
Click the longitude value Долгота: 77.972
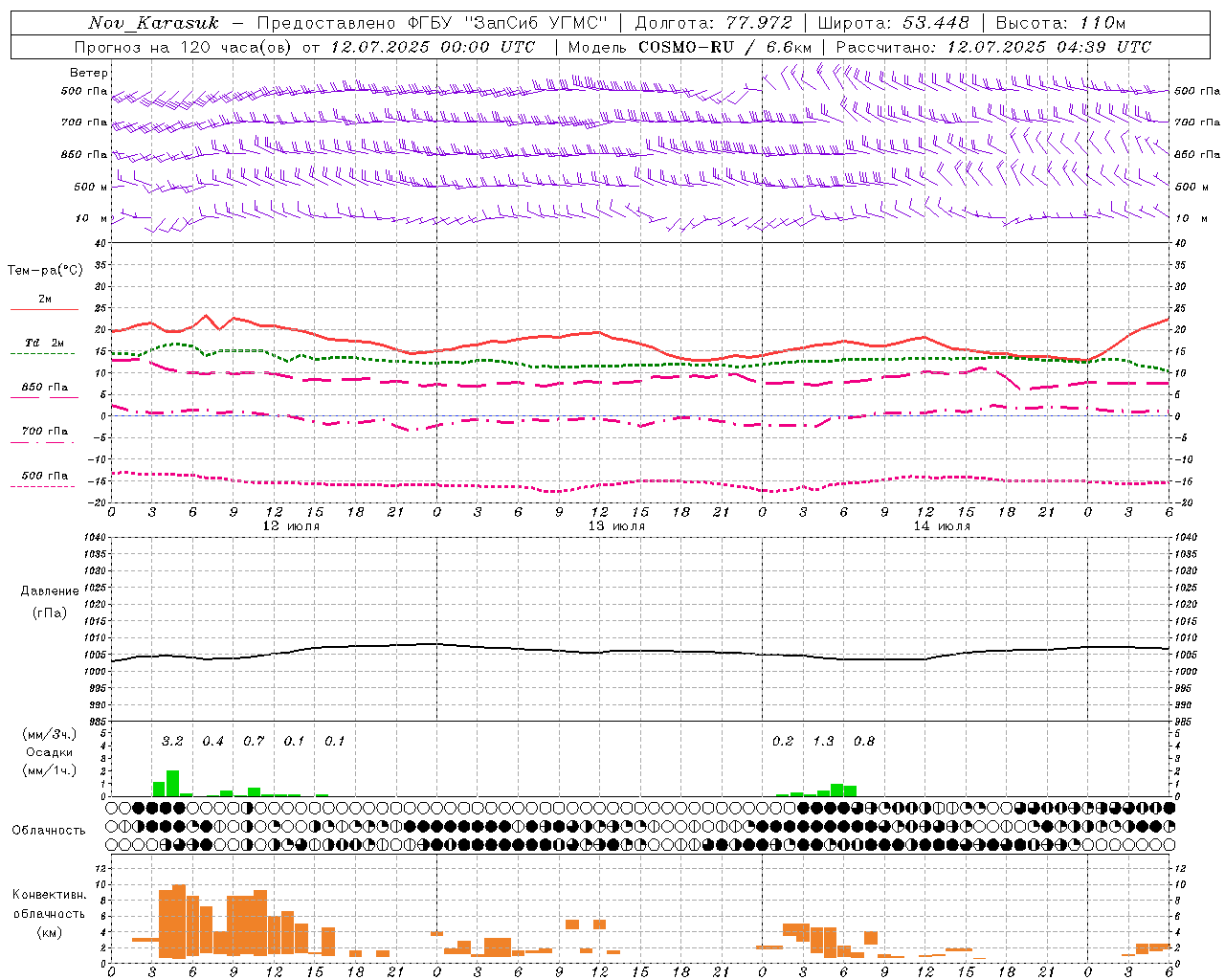click(x=714, y=23)
